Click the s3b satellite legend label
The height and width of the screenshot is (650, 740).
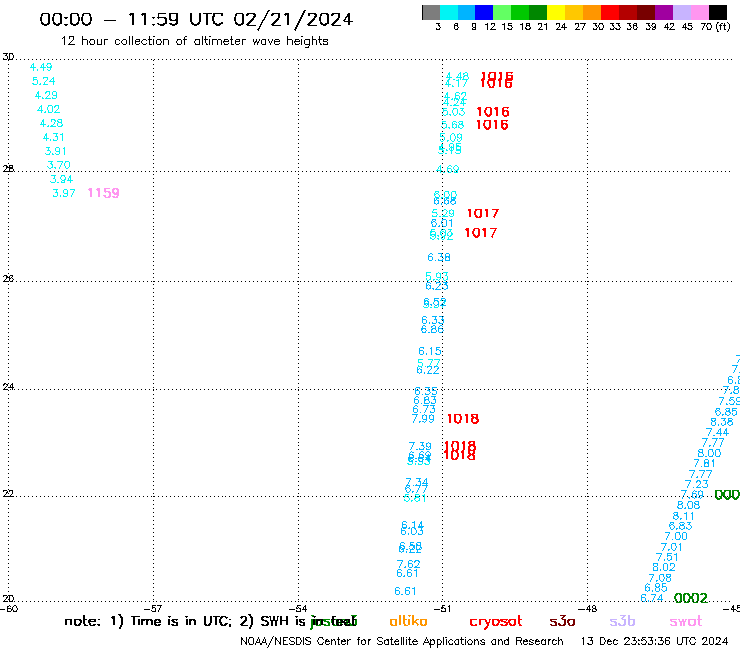click(622, 621)
